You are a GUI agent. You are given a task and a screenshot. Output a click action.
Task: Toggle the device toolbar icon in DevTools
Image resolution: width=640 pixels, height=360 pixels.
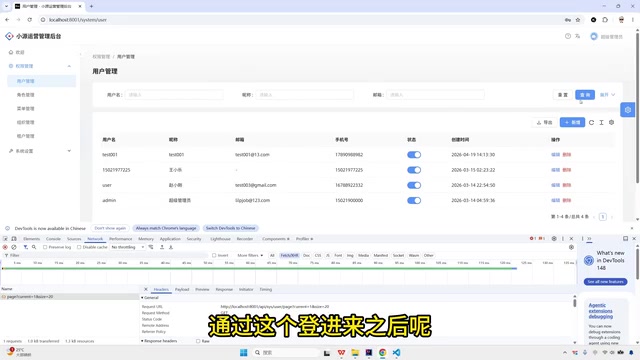tap(14, 239)
